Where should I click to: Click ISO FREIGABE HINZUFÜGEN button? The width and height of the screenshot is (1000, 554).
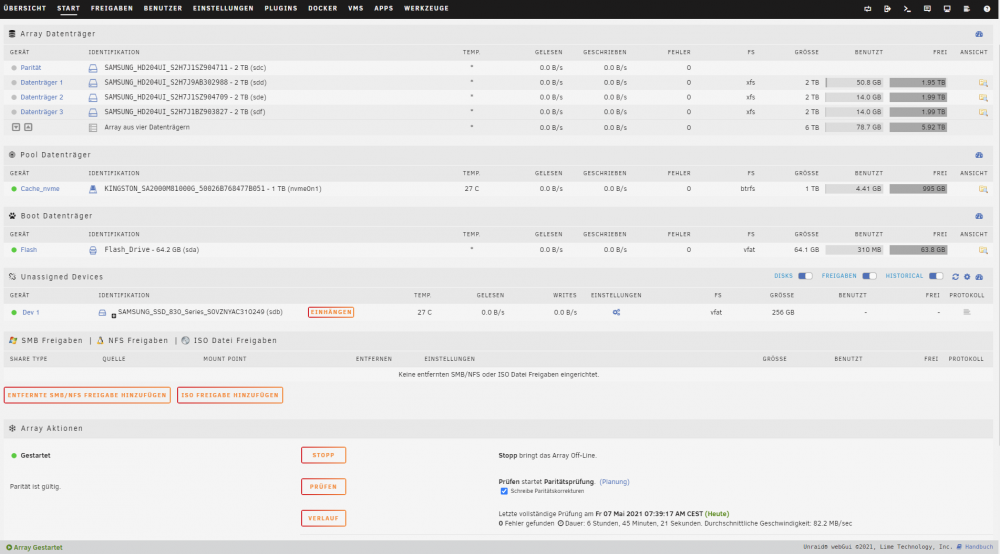pos(230,395)
